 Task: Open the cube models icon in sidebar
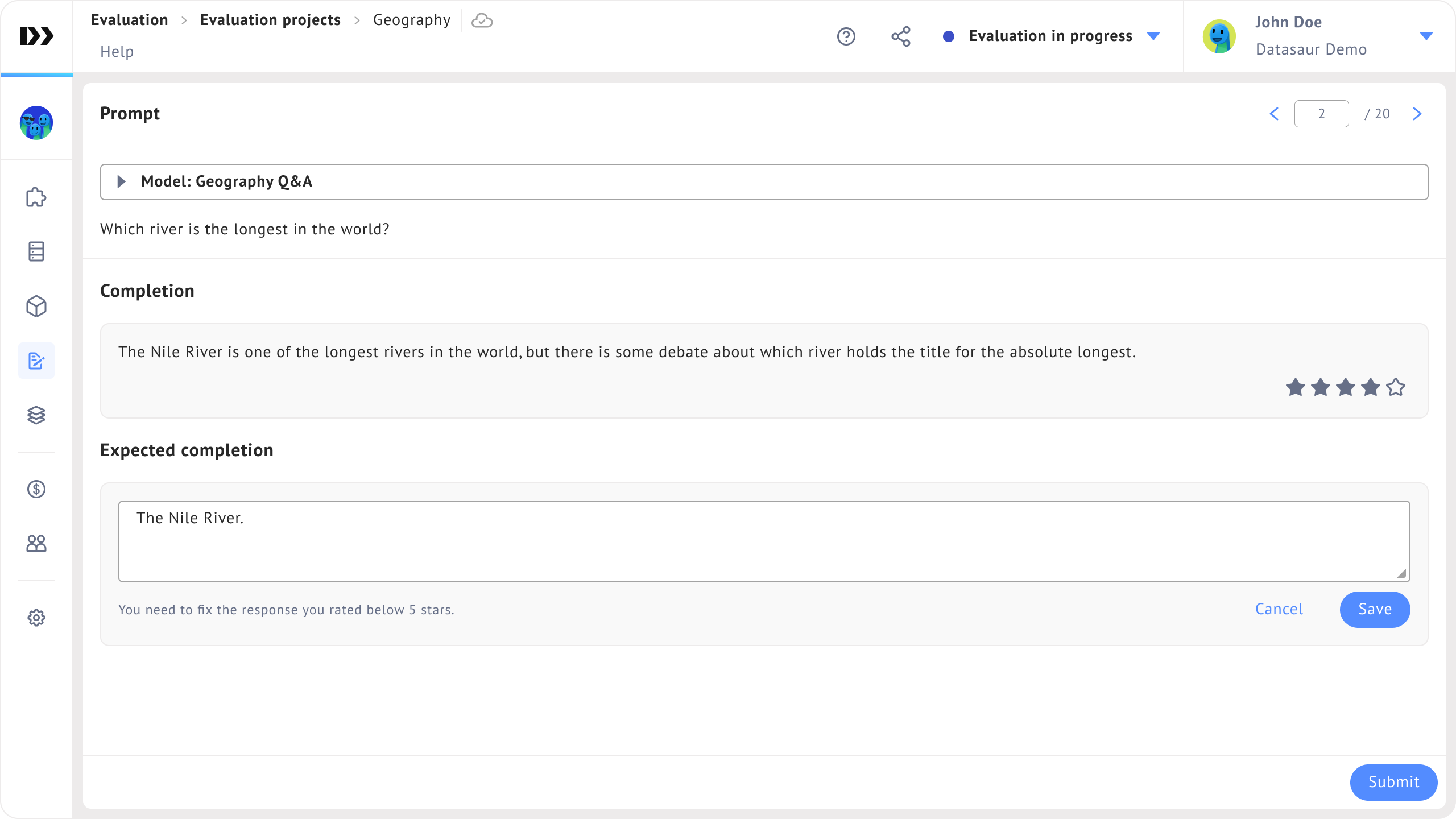tap(36, 306)
